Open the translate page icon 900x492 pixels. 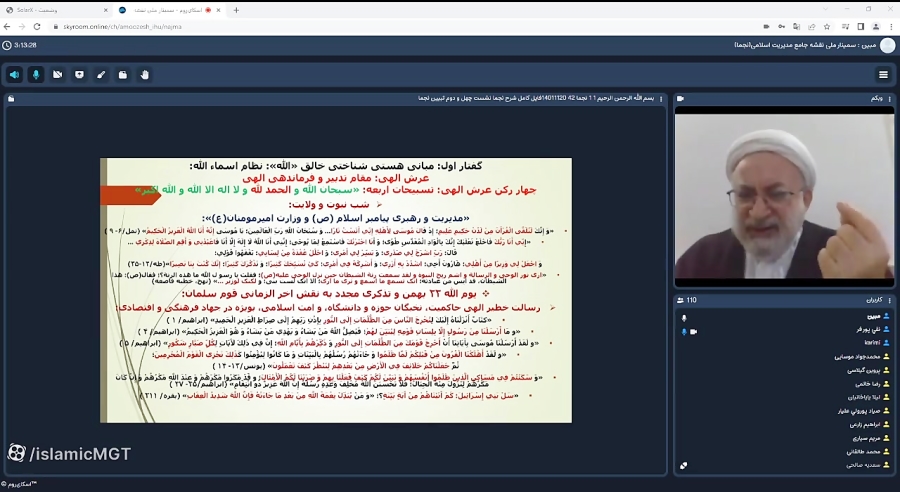click(x=796, y=26)
